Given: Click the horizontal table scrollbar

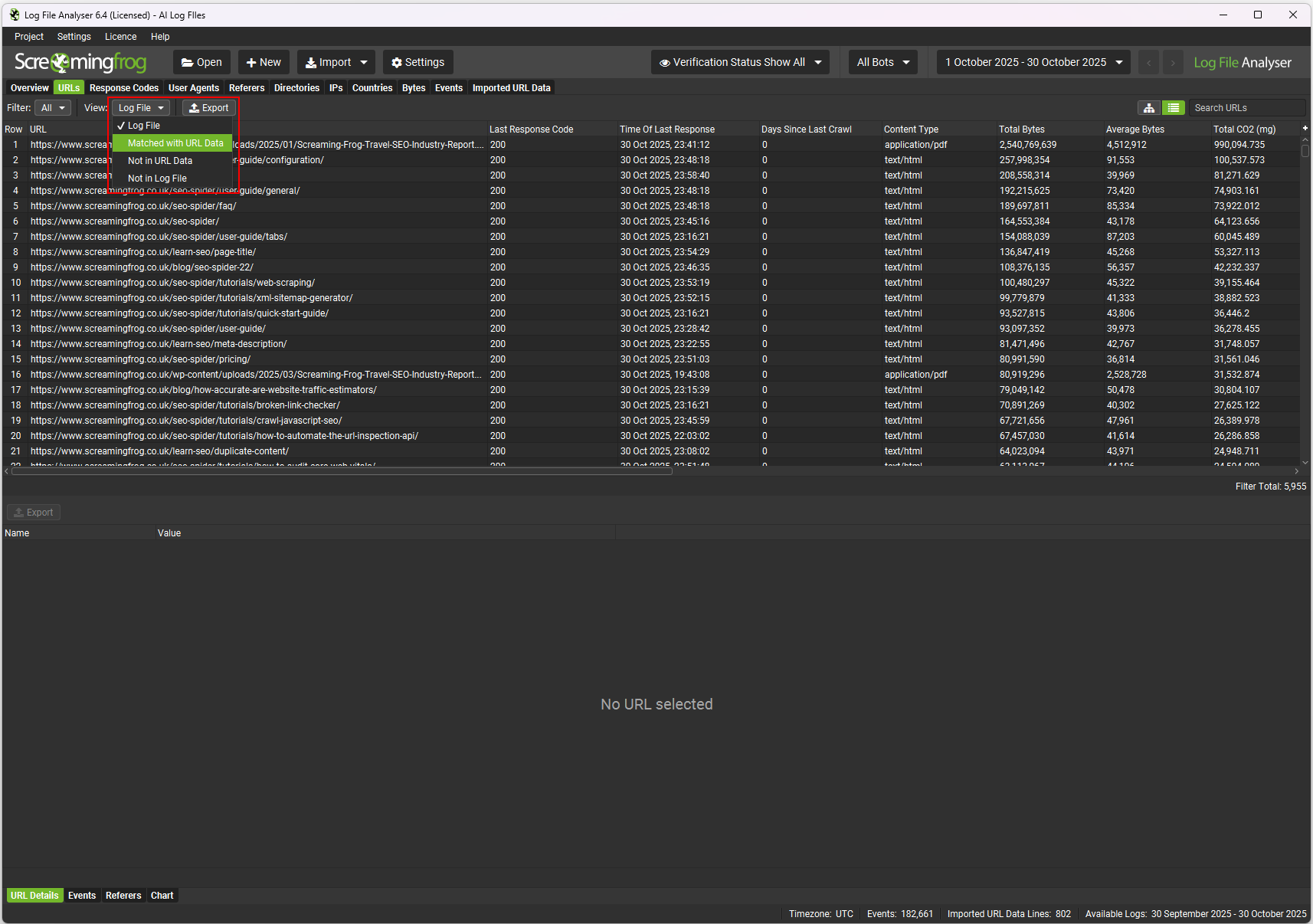Looking at the screenshot, I should 342,471.
